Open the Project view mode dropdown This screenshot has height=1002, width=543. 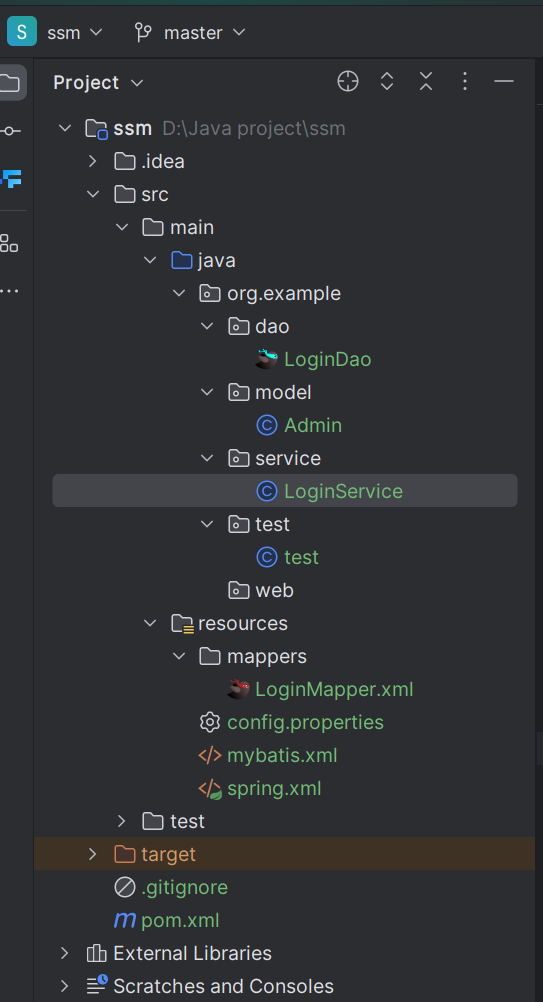pos(98,82)
